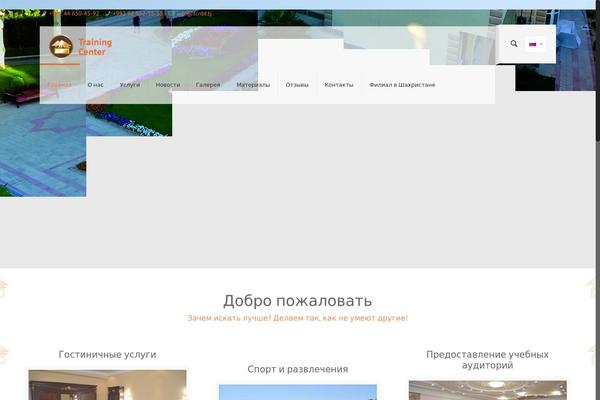The width and height of the screenshot is (600, 400).
Task: Open the search magnifier icon
Action: coord(514,44)
